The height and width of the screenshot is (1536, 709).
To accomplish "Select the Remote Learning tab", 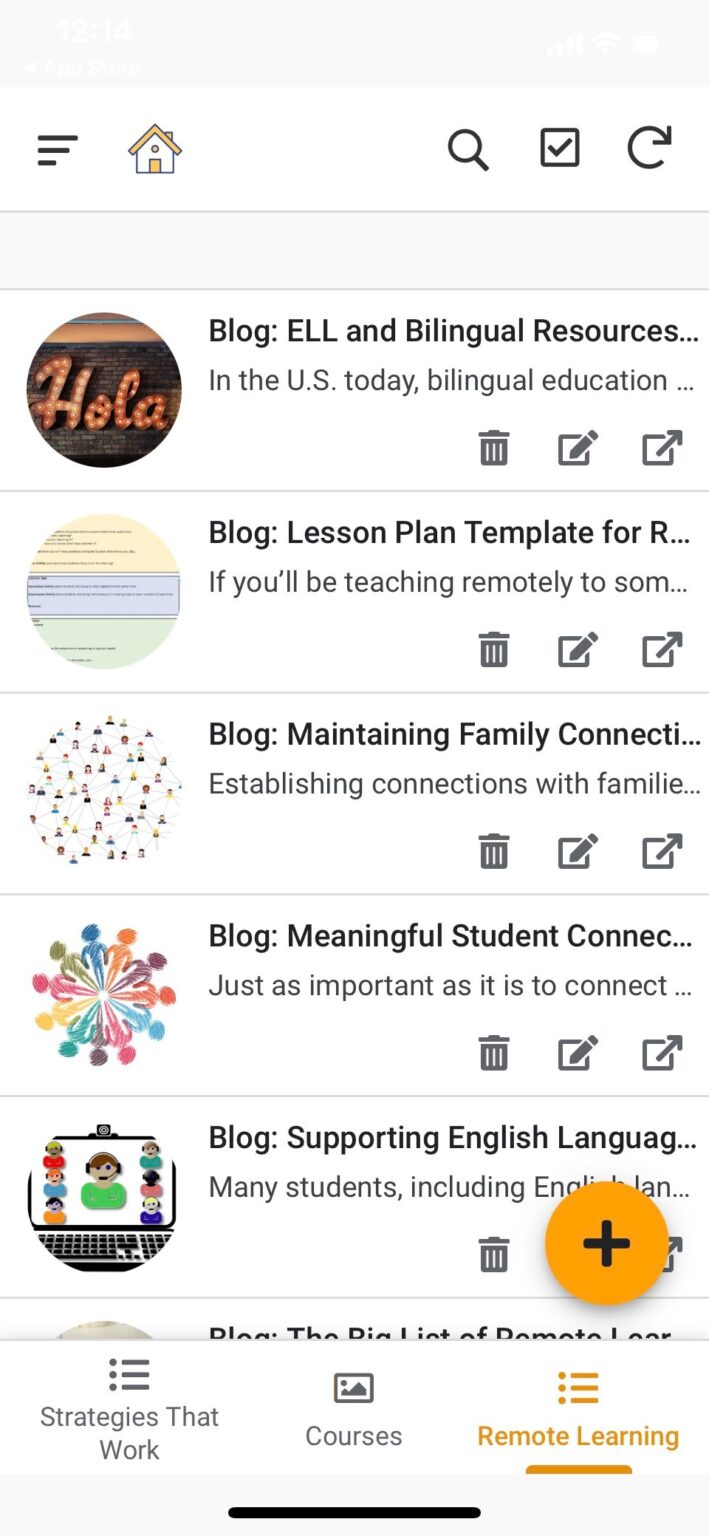I will [x=578, y=1408].
